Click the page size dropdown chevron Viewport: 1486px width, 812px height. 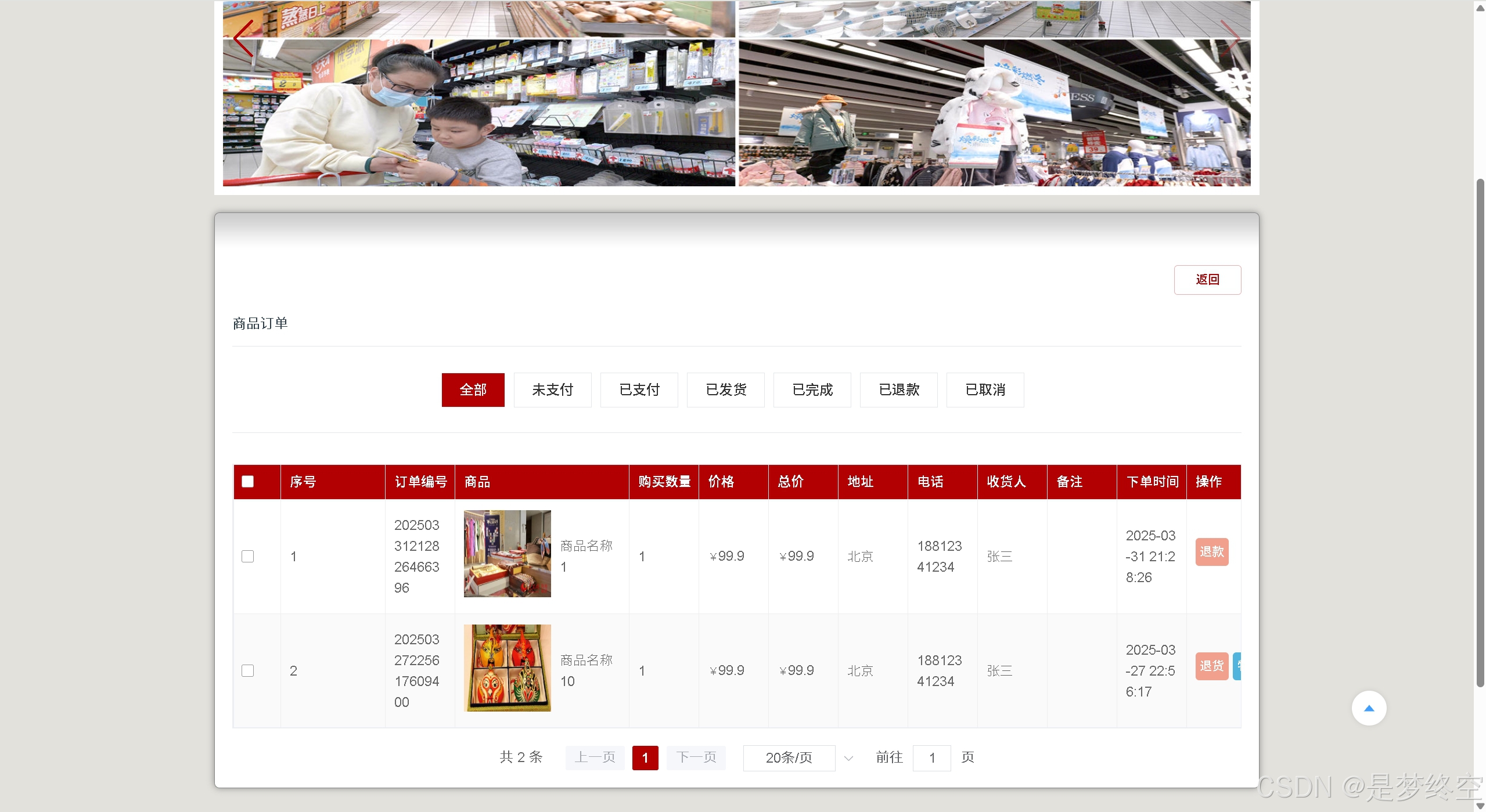[848, 758]
